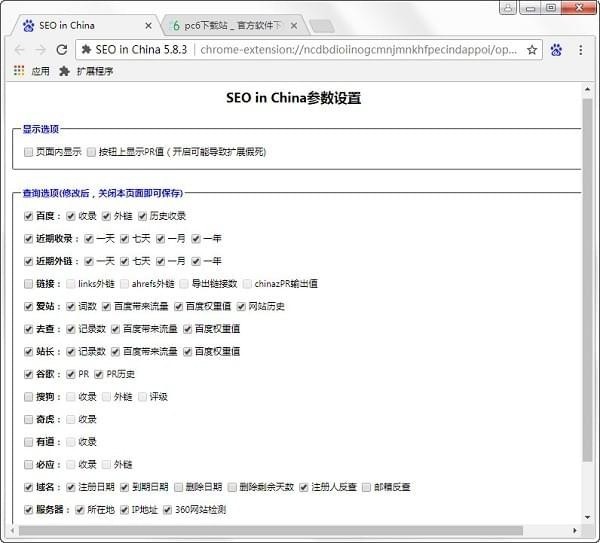Open the Chrome three-dot menu

(x=580, y=50)
